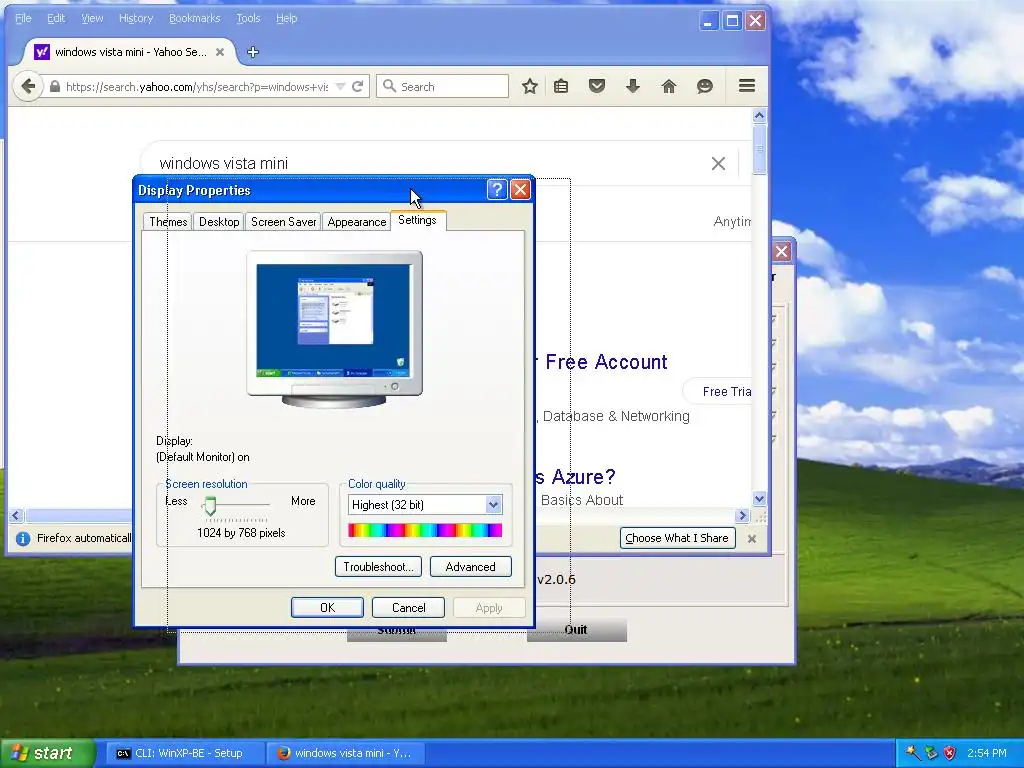Open Firefox Help menu
1024x768 pixels.
coord(287,18)
